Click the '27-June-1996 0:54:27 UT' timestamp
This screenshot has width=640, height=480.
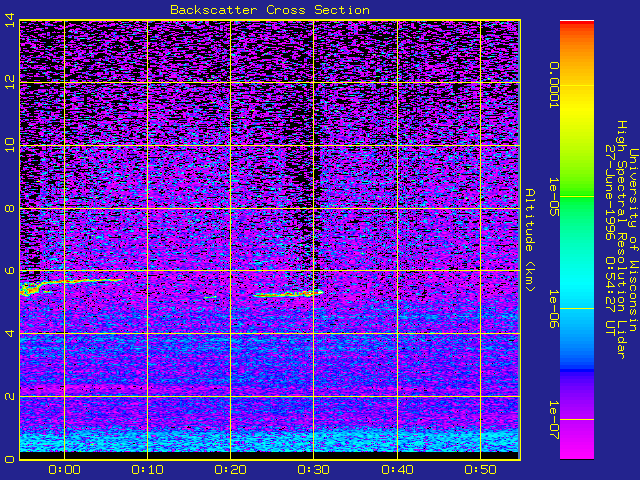610,240
